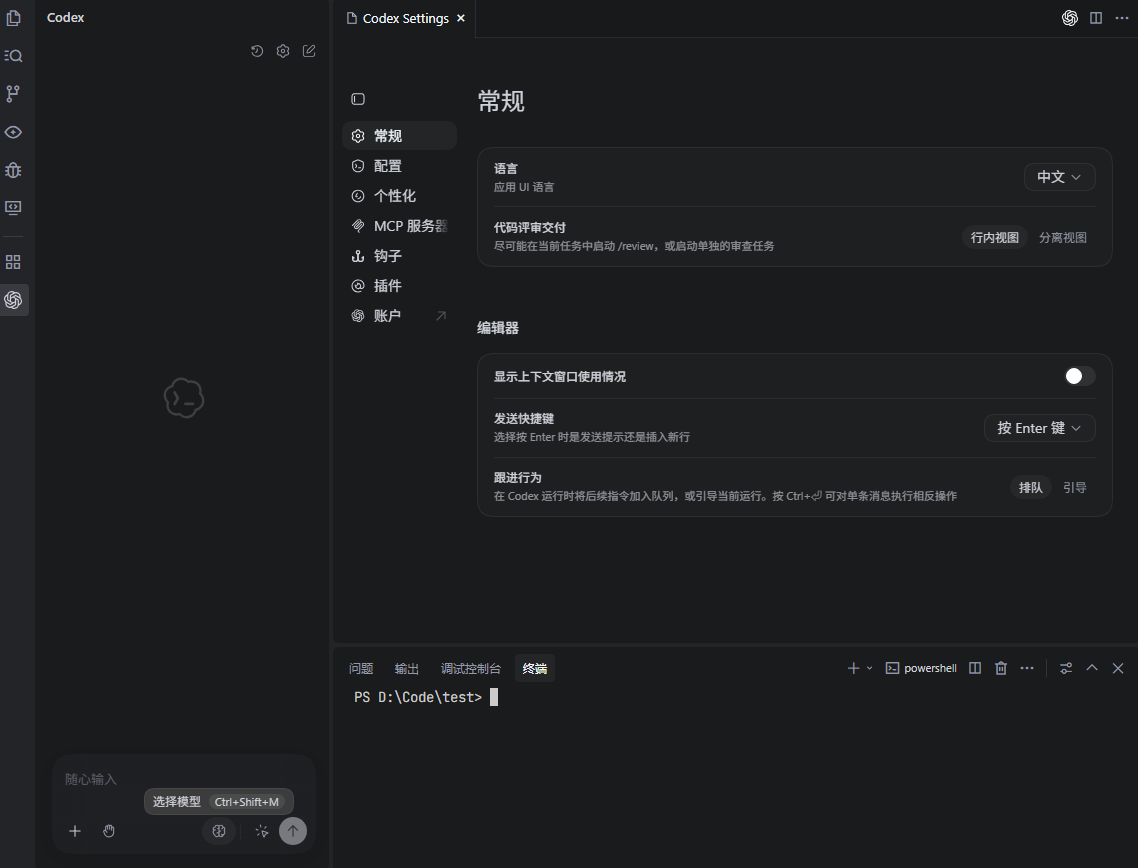1138x868 pixels.
Task: Focus the 随心输入 chat input field
Action: (184, 779)
